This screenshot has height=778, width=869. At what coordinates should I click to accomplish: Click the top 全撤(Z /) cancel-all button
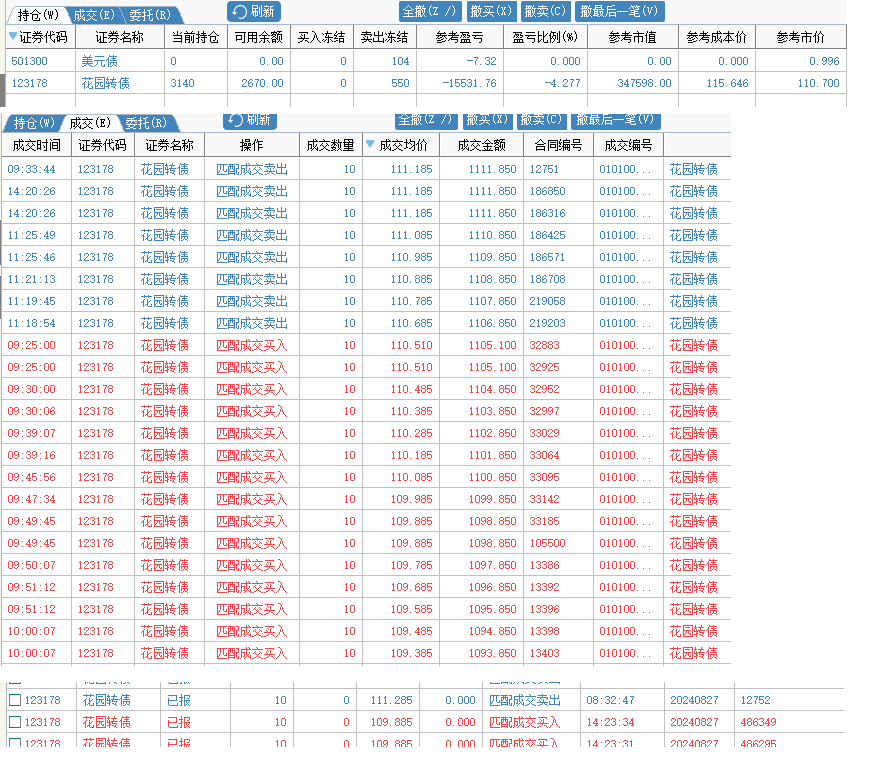point(430,11)
